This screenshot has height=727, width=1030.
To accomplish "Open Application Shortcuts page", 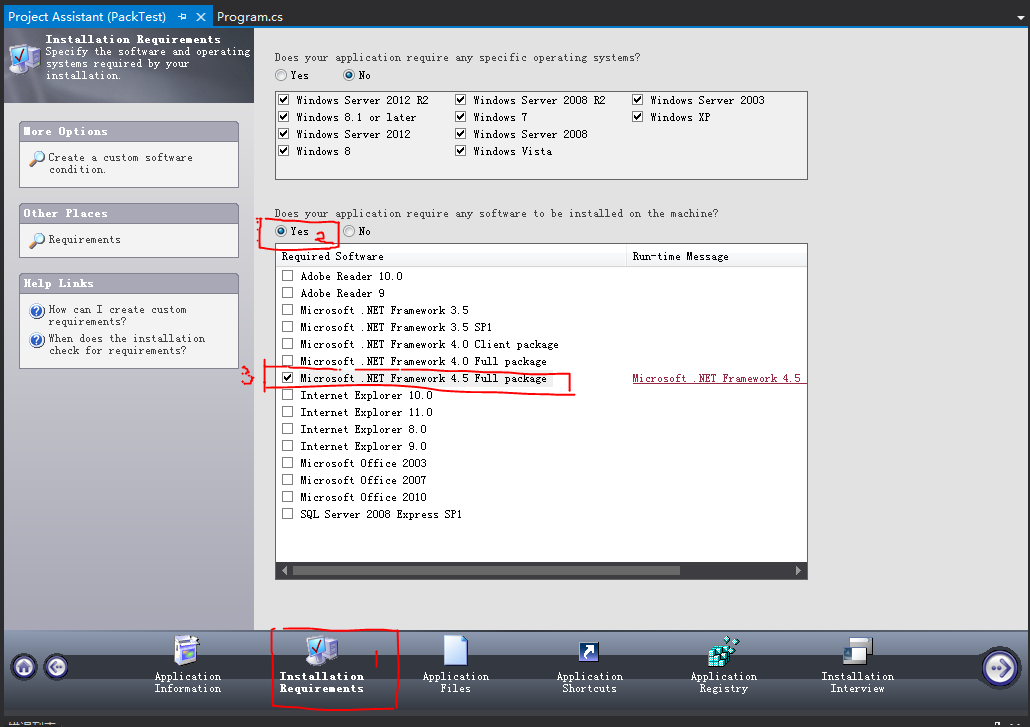I will pyautogui.click(x=589, y=652).
